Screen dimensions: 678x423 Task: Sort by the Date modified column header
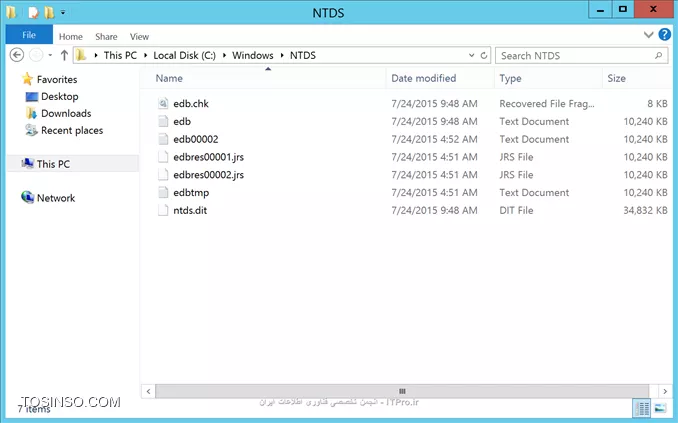click(424, 78)
